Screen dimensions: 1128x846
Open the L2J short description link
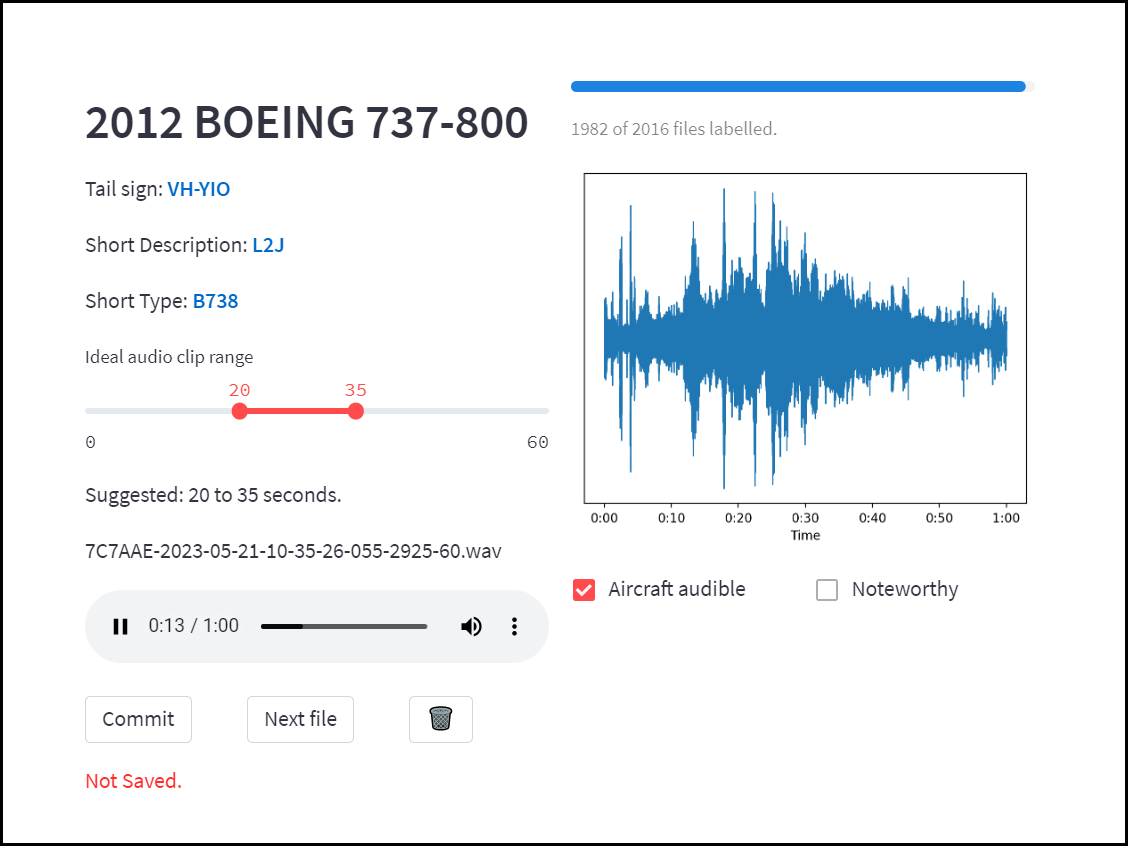point(268,245)
